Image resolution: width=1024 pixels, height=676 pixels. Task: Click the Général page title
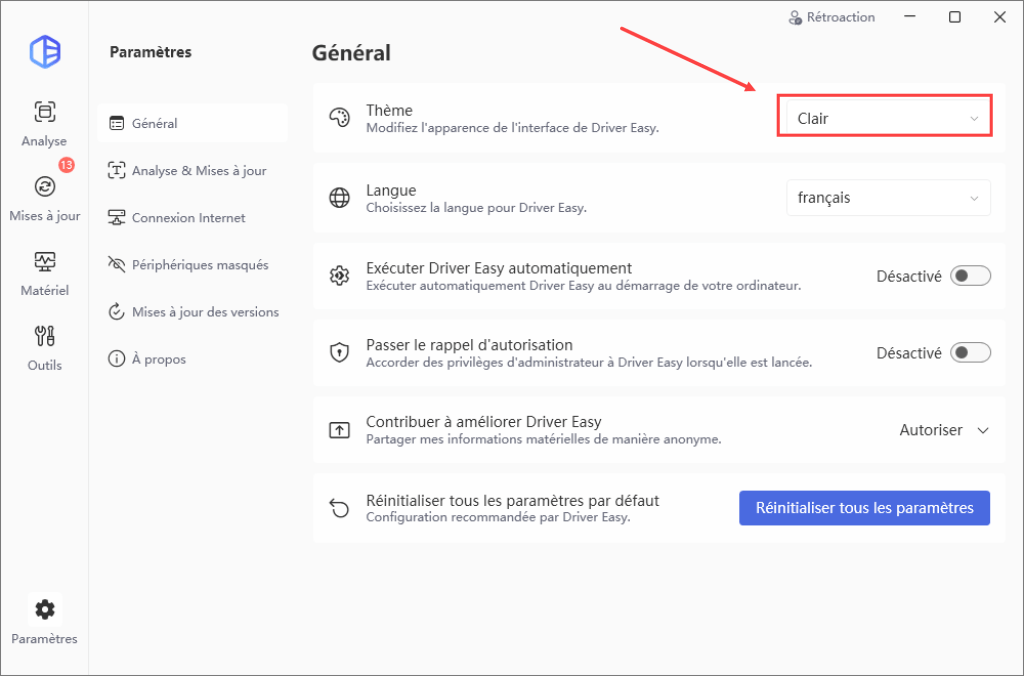pos(351,53)
